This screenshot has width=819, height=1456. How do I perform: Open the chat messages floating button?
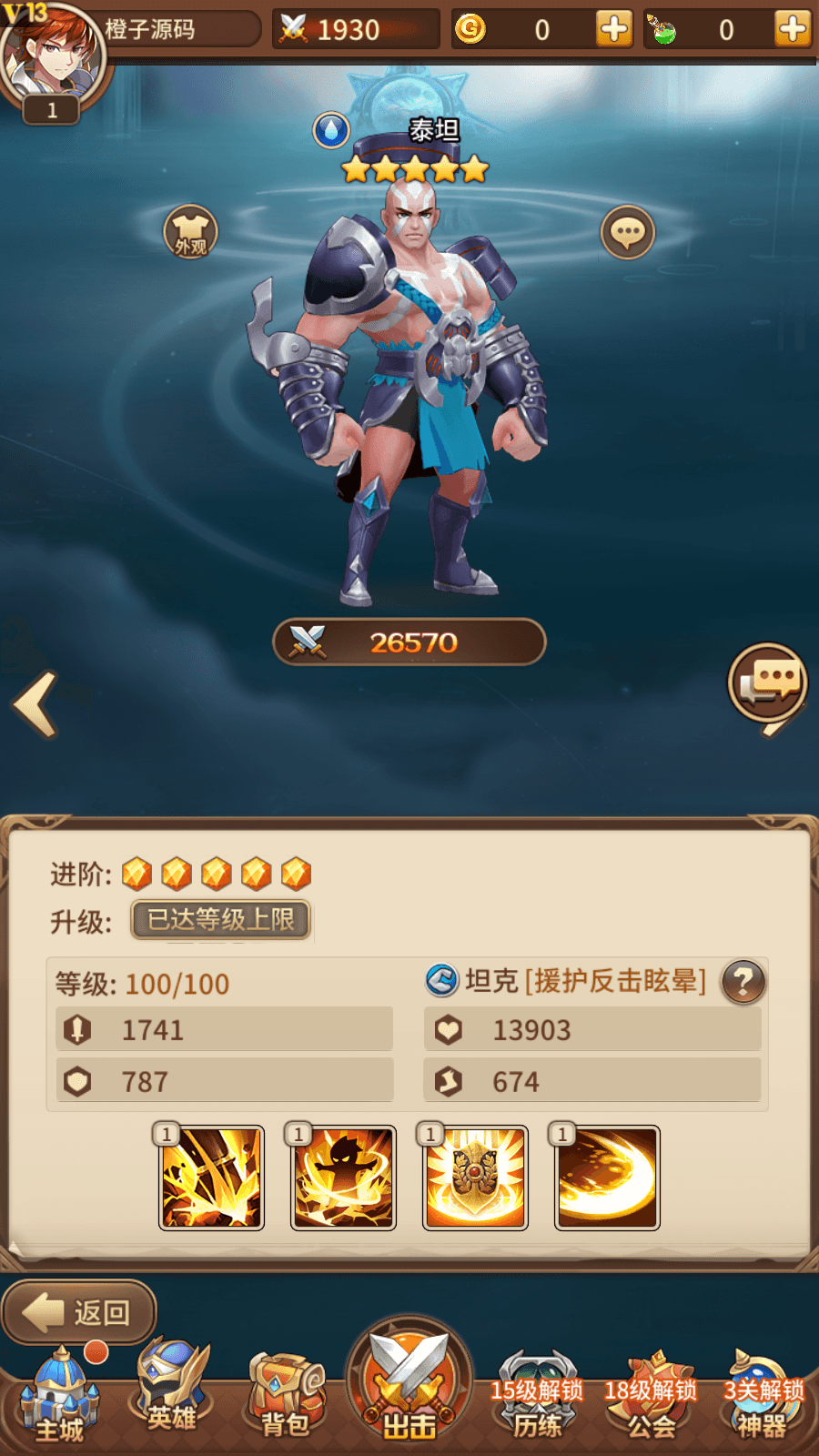768,682
